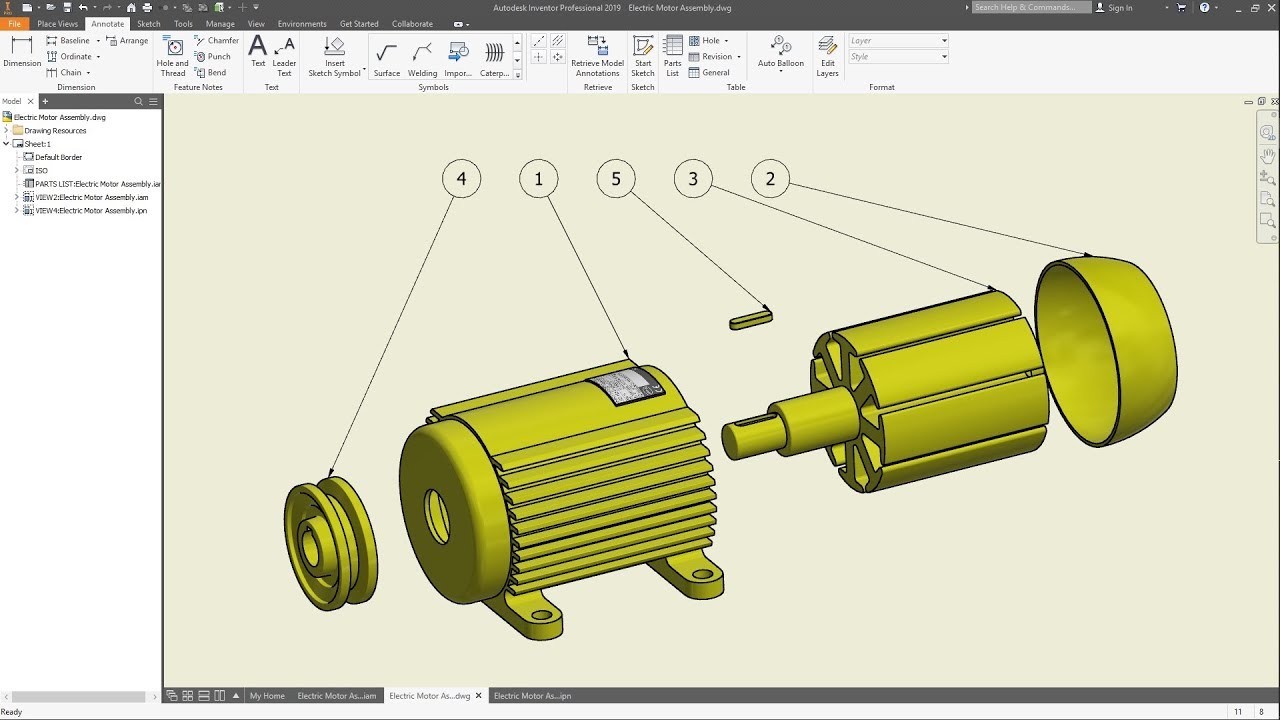Open the Hole and Thread annotation tool
Viewport: 1280px width, 720px height.
click(x=172, y=56)
